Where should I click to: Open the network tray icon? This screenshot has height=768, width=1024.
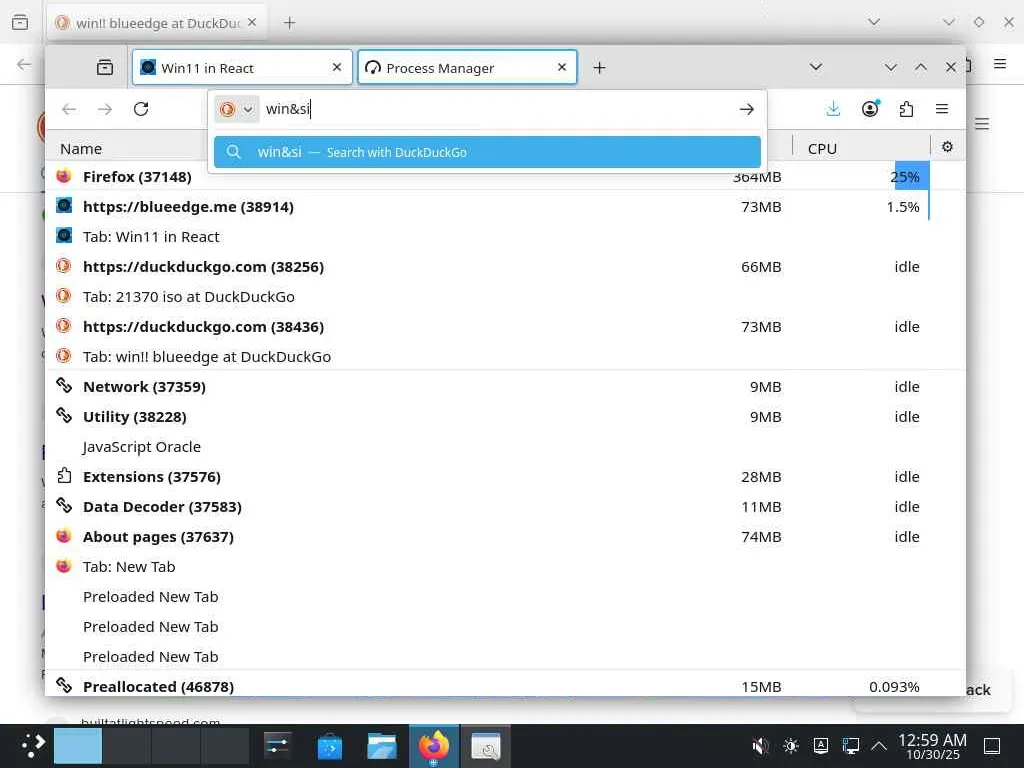click(x=850, y=745)
